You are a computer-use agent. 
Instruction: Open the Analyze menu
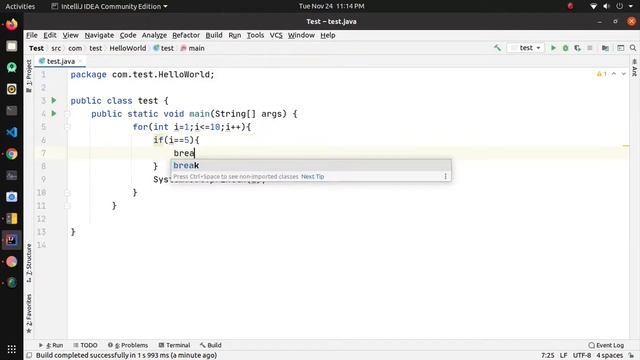click(154, 35)
